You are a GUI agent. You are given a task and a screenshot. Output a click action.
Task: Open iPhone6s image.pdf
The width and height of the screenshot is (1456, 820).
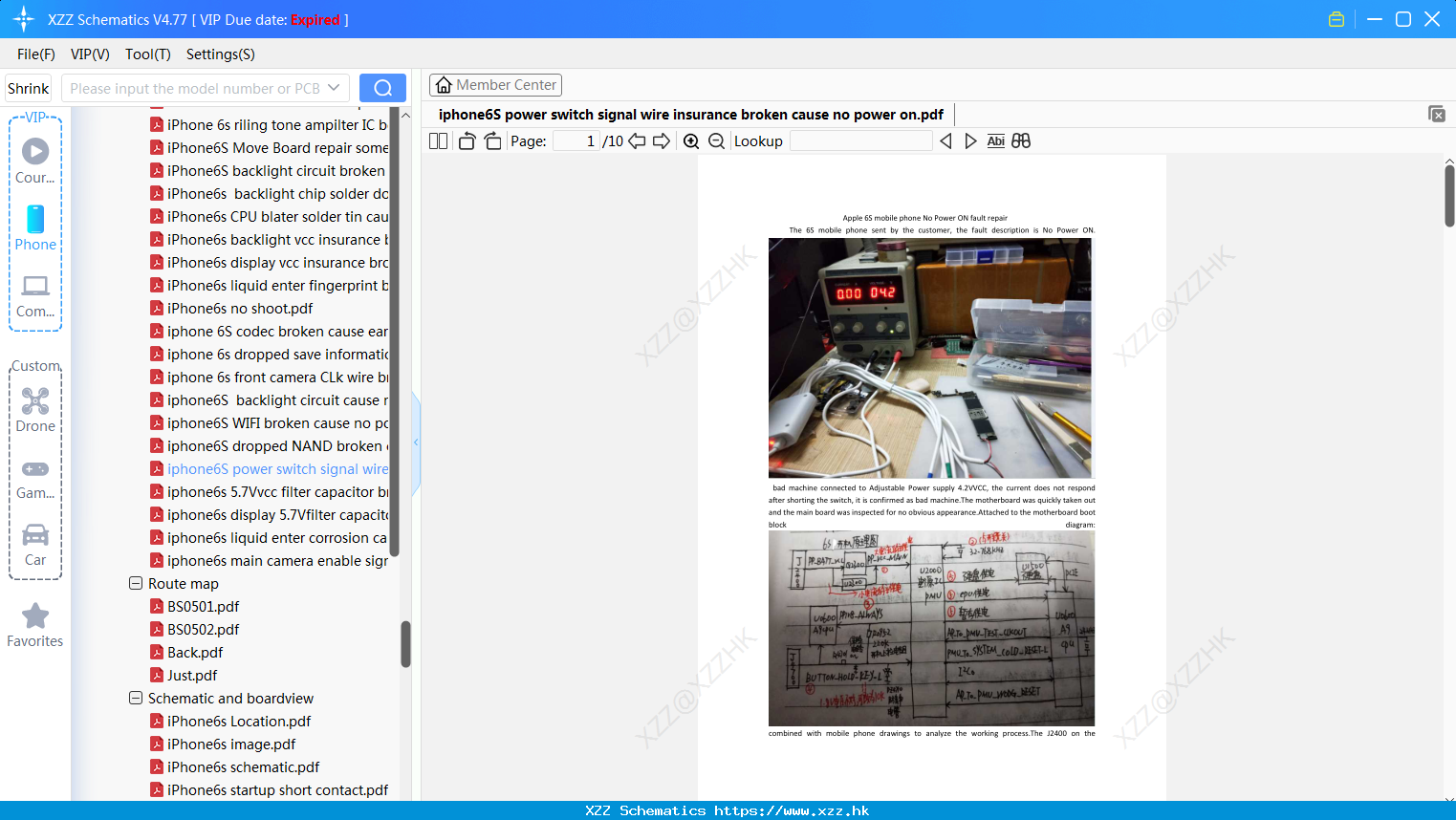(231, 744)
